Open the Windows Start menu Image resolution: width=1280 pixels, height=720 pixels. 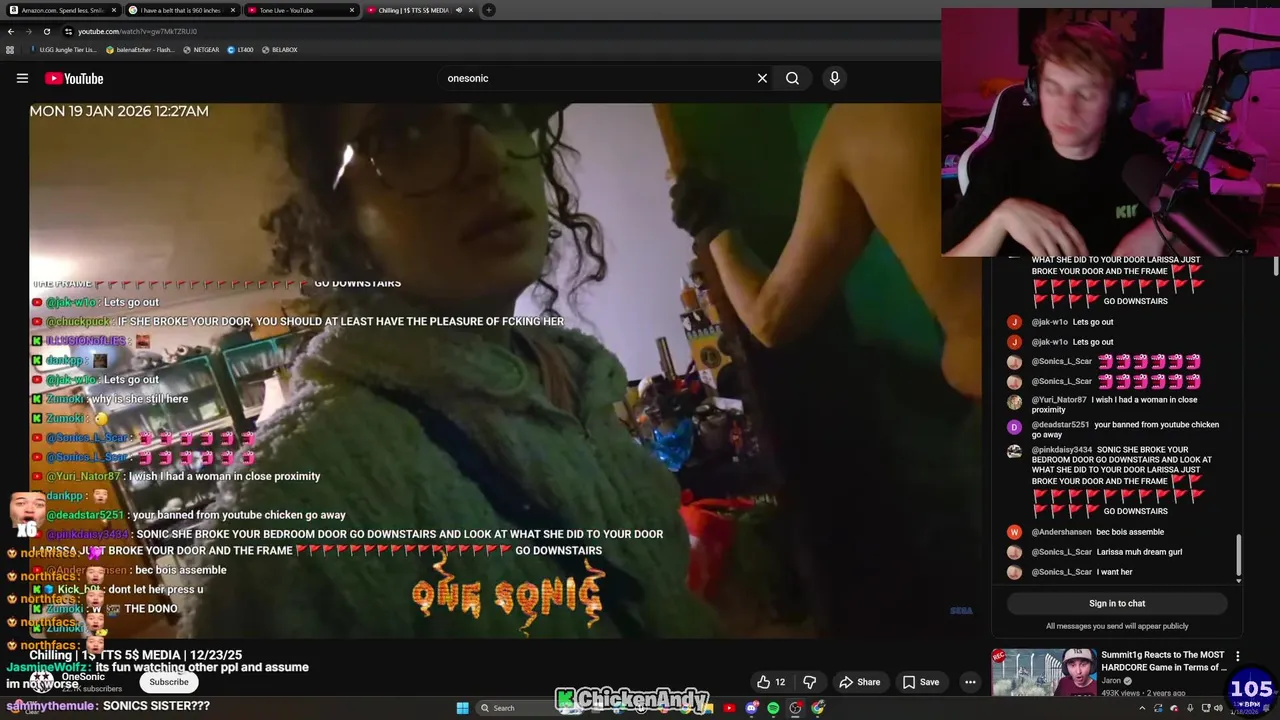(463, 708)
